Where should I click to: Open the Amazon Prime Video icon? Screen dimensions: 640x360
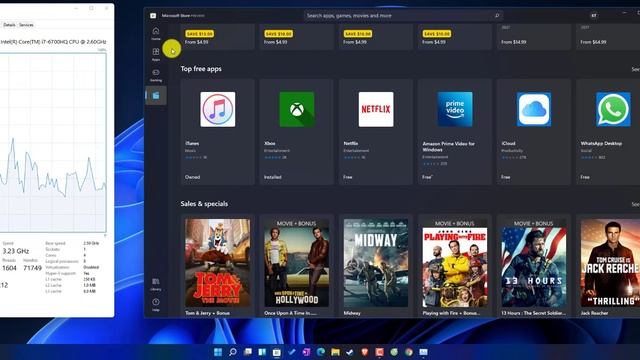[x=455, y=109]
